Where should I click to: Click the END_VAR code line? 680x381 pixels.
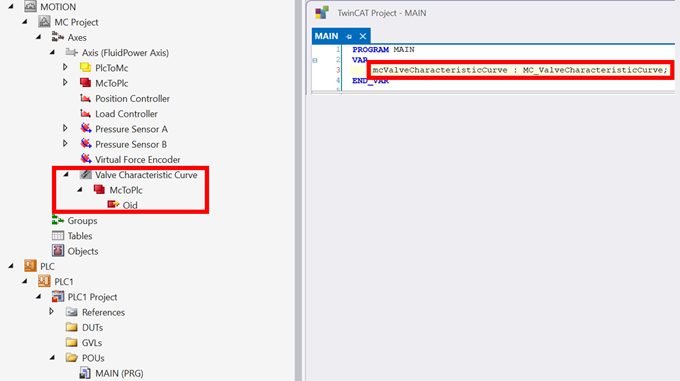(370, 81)
